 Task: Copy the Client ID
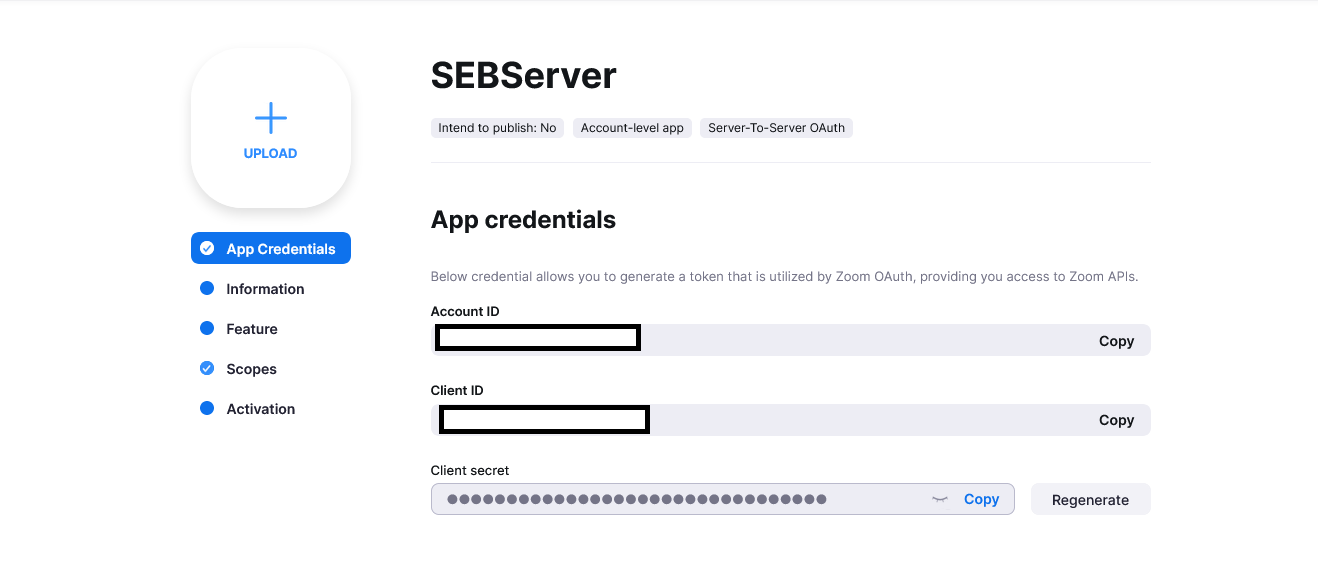1116,420
